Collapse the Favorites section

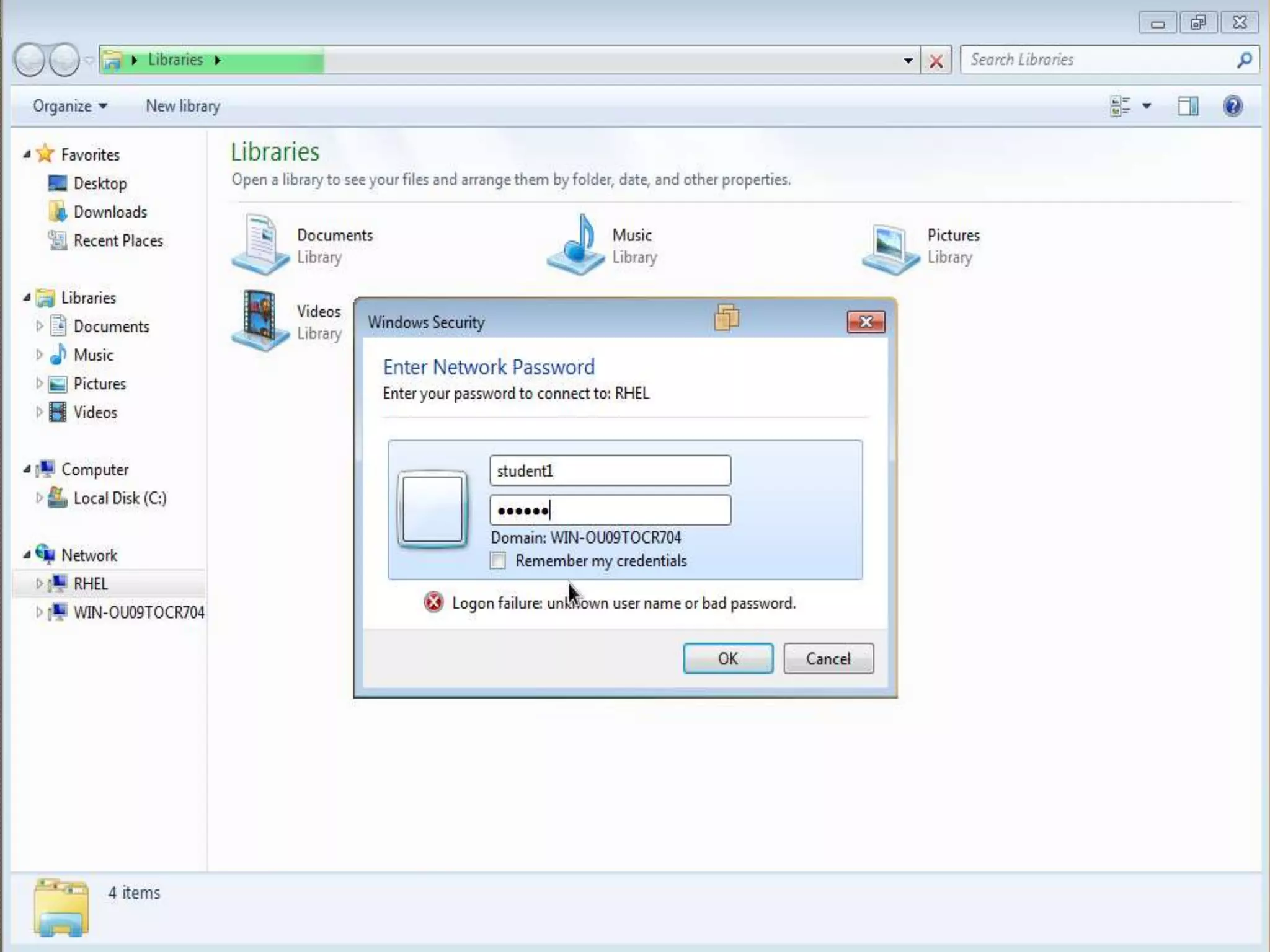click(27, 154)
